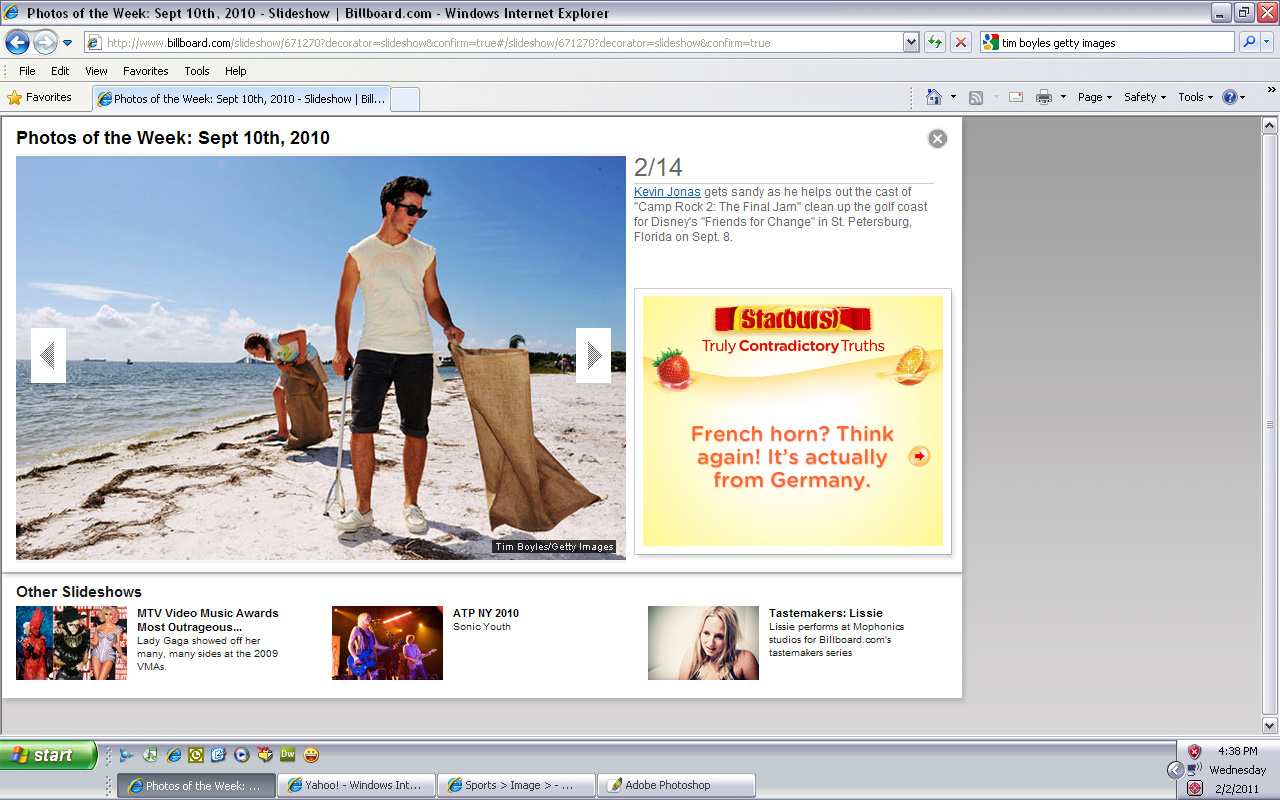This screenshot has height=800, width=1280.
Task: Click the RSS Feeds icon
Action: click(x=976, y=97)
